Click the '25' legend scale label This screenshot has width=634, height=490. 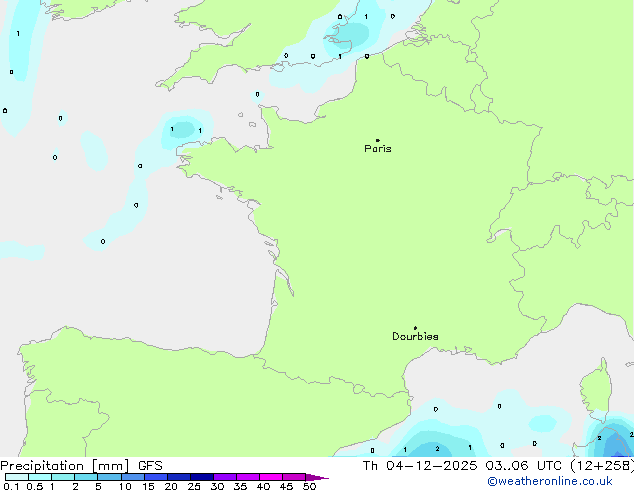coord(194,486)
